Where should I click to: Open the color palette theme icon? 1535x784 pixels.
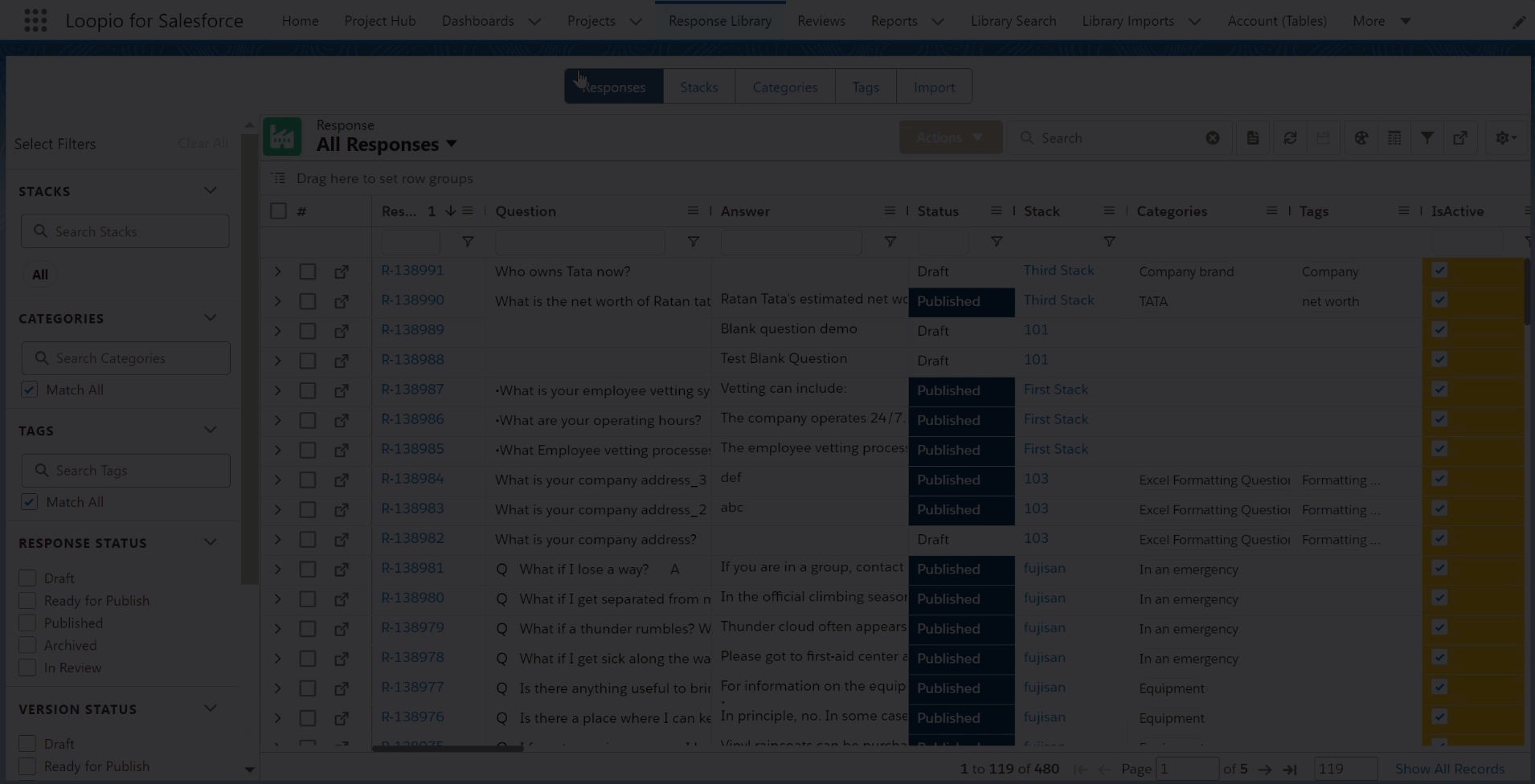[x=1361, y=138]
